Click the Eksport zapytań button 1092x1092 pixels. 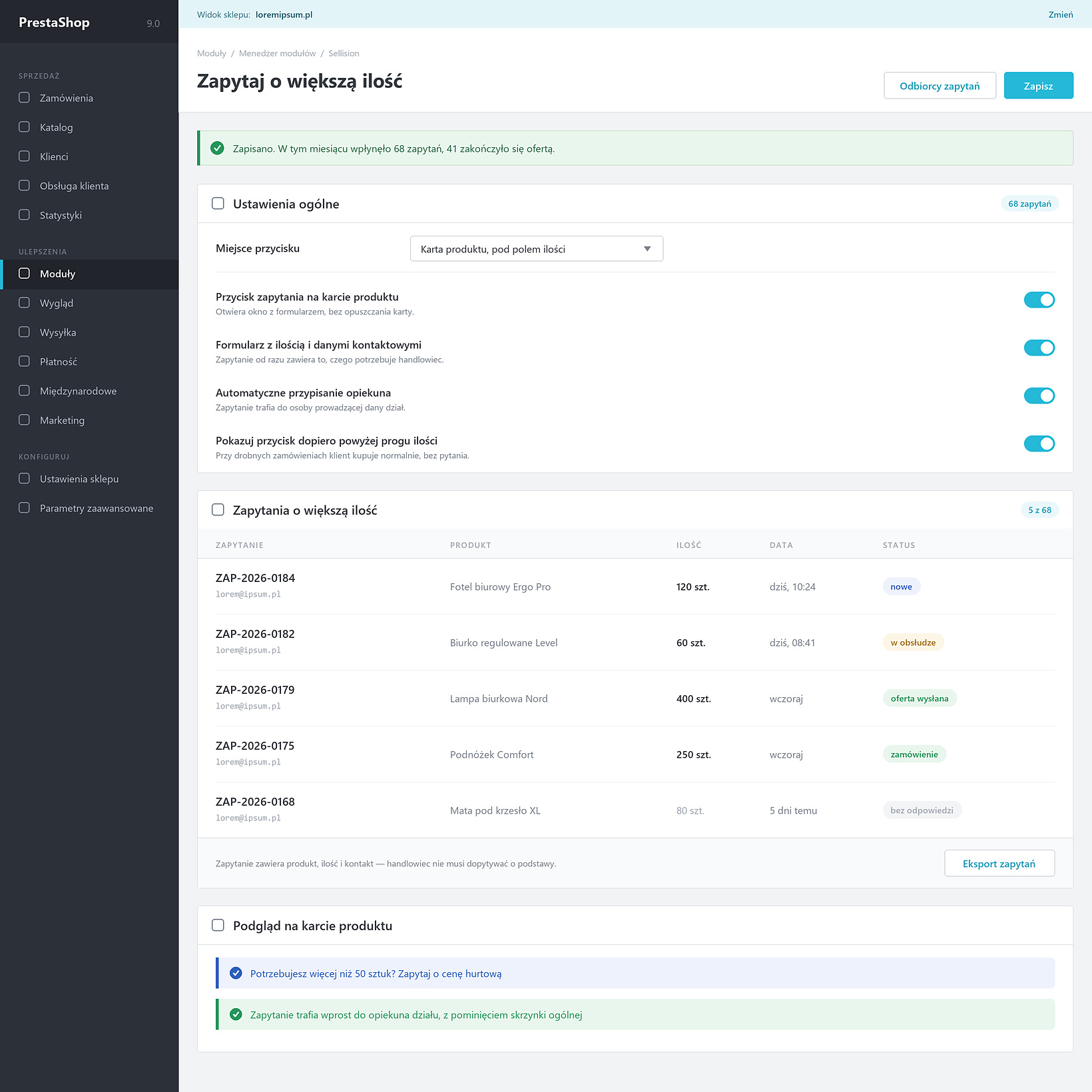tap(999, 864)
